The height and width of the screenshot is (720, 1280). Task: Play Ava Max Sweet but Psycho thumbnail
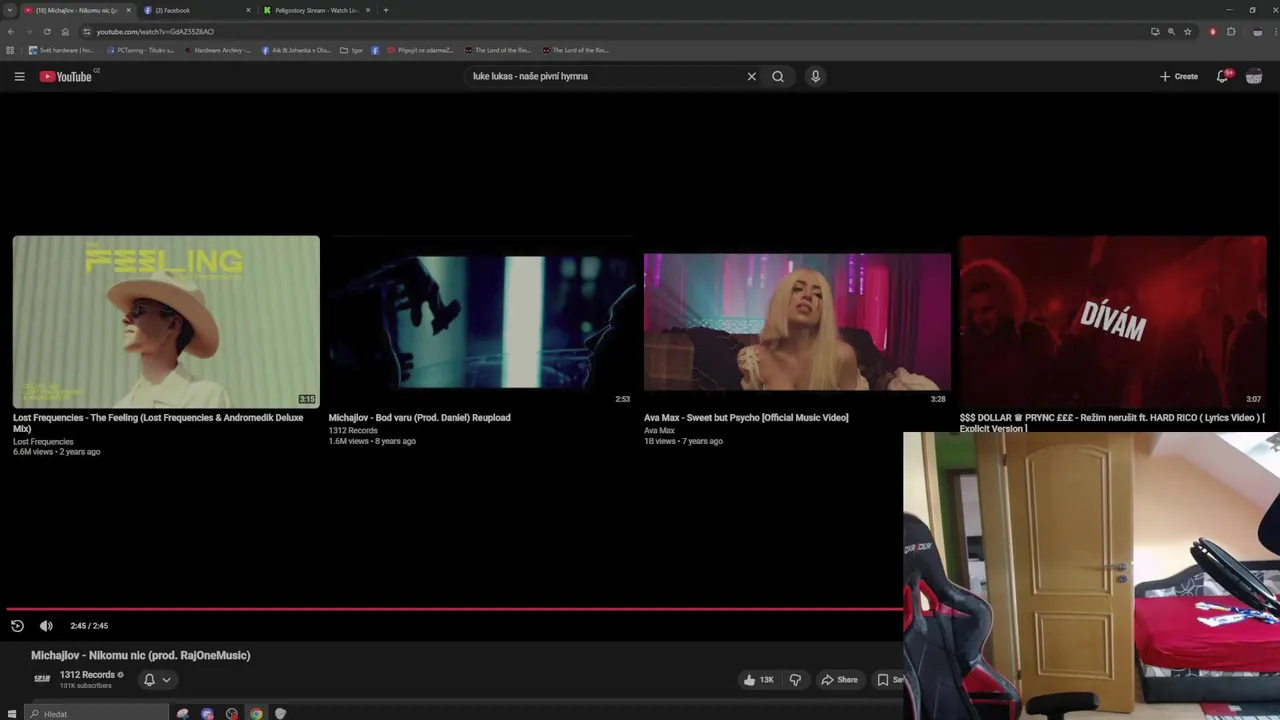797,322
